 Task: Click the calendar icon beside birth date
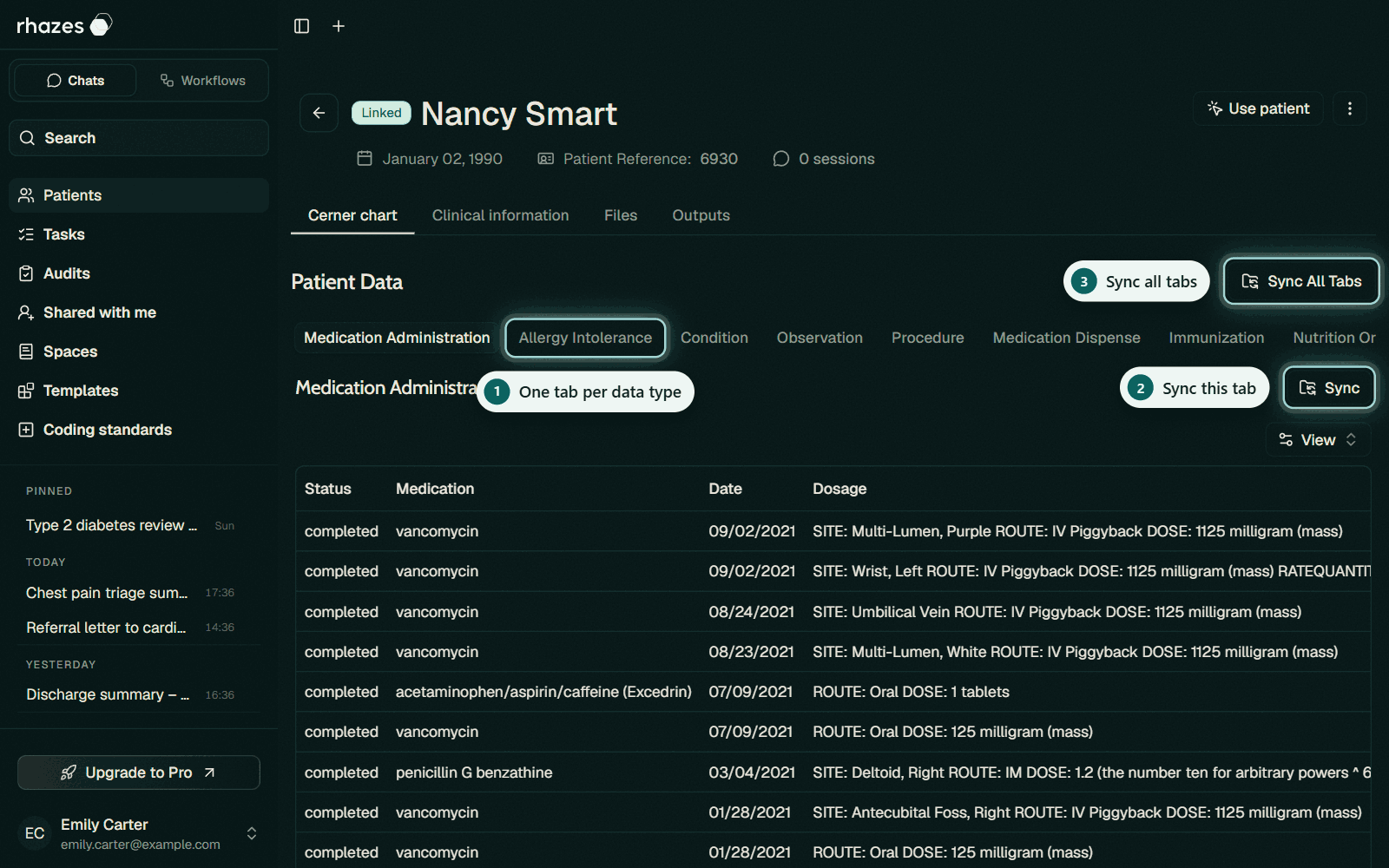(x=365, y=159)
